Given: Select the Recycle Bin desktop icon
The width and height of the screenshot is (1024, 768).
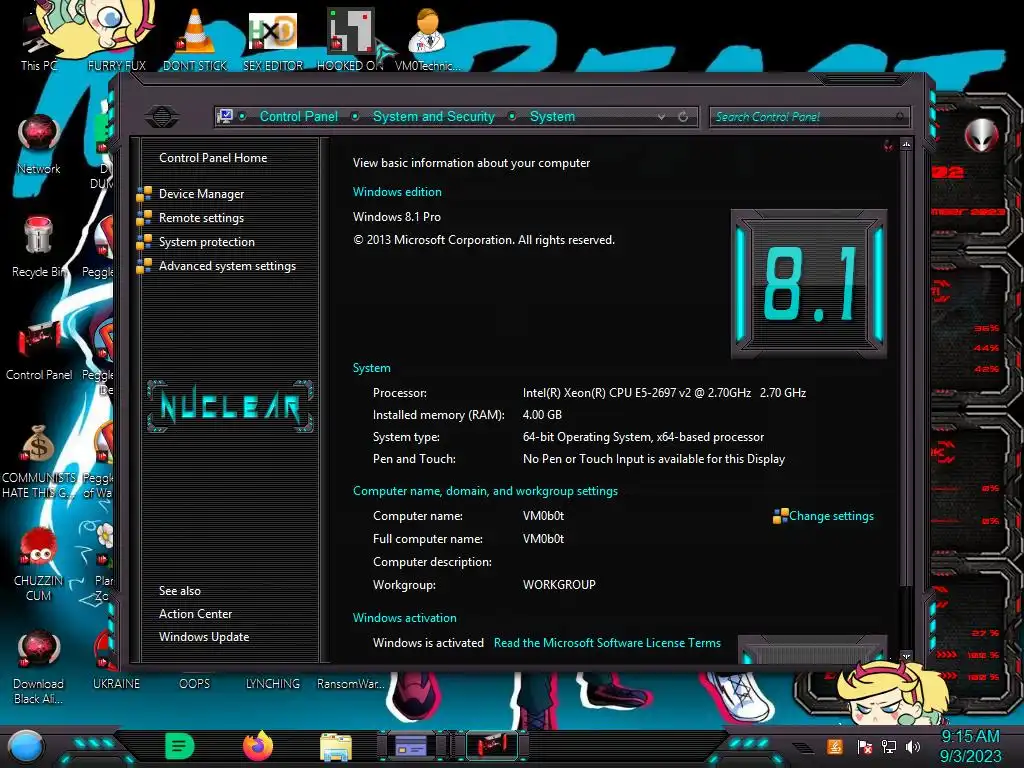Looking at the screenshot, I should (39, 247).
